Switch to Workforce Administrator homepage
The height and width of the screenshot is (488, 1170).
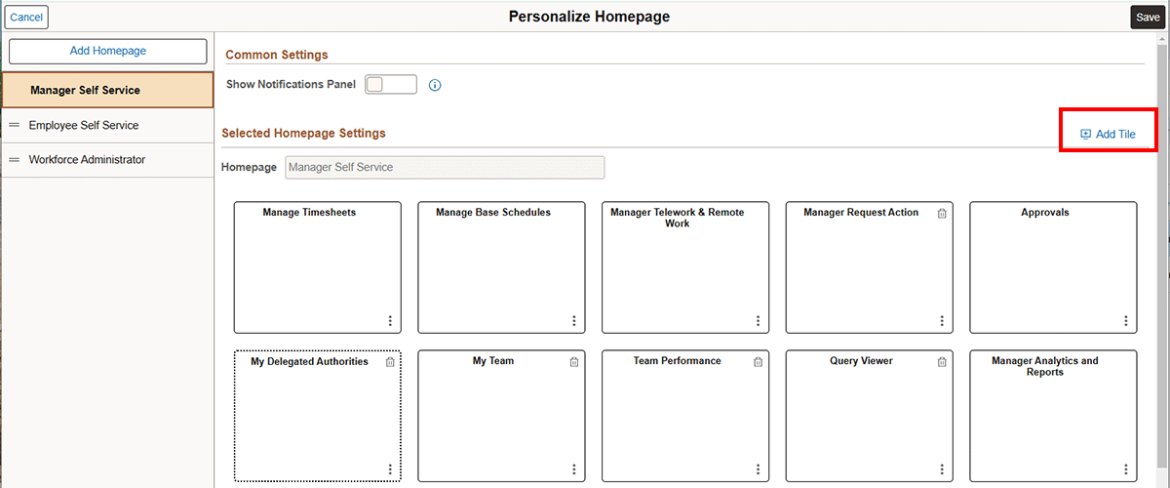(87, 160)
